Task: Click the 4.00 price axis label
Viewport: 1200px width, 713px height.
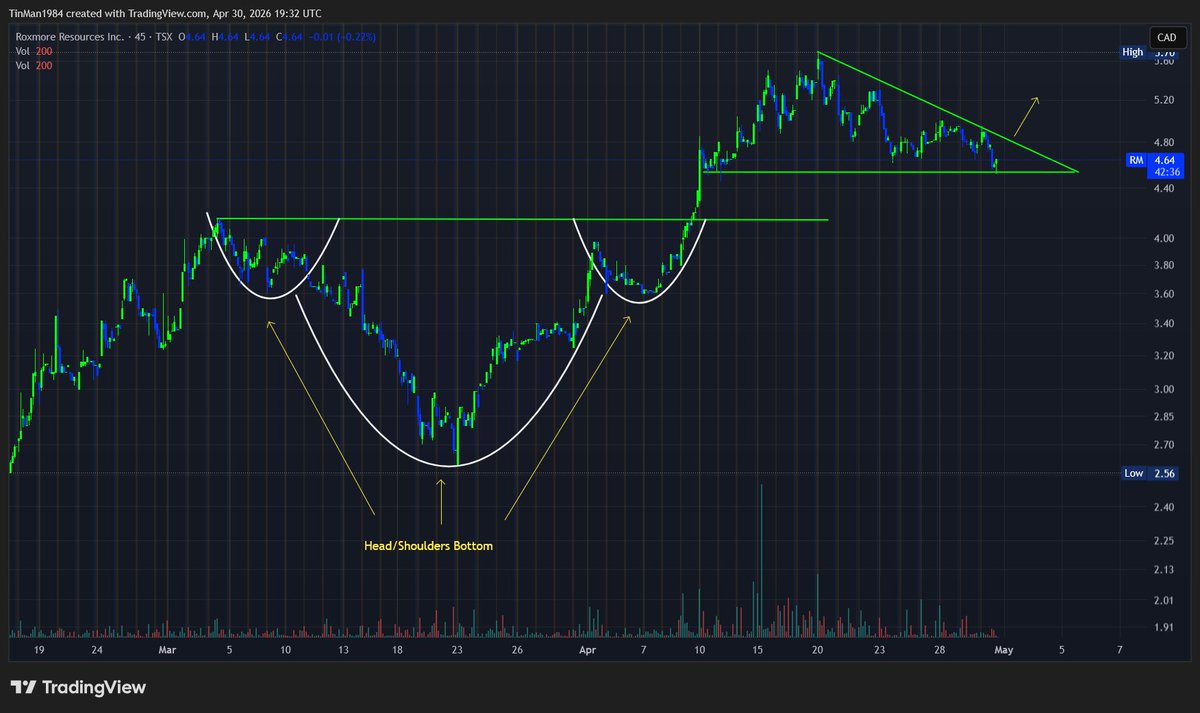Action: (x=1165, y=239)
